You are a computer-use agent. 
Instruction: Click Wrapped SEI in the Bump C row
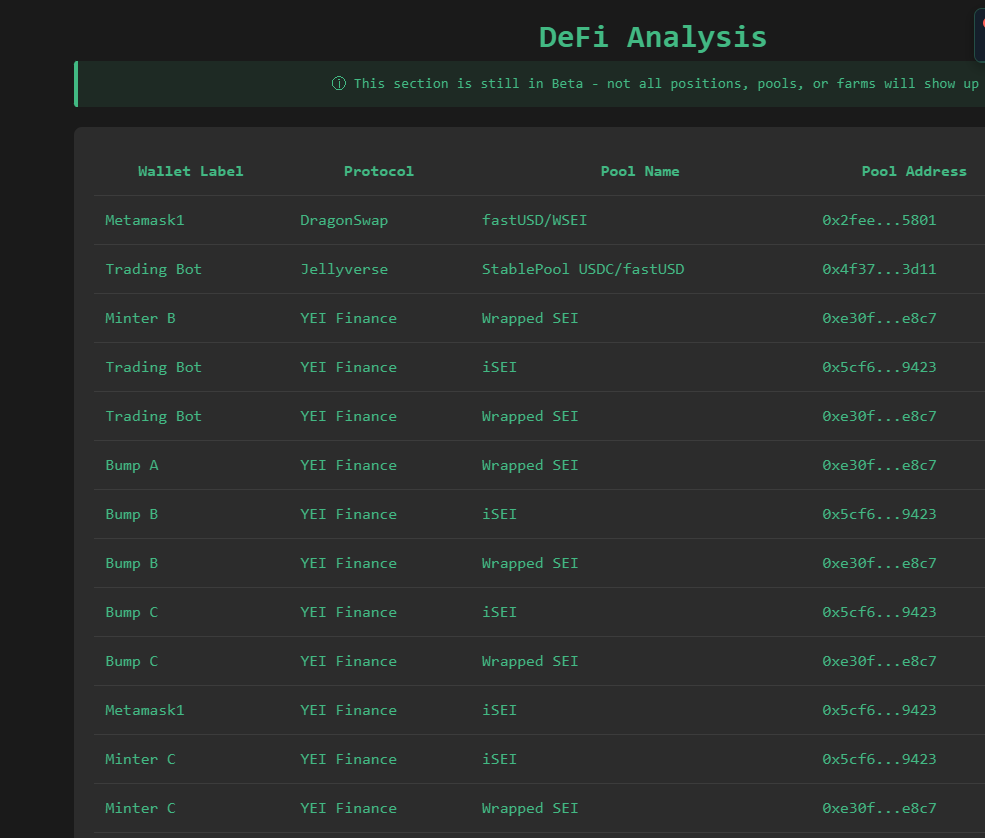click(530, 661)
